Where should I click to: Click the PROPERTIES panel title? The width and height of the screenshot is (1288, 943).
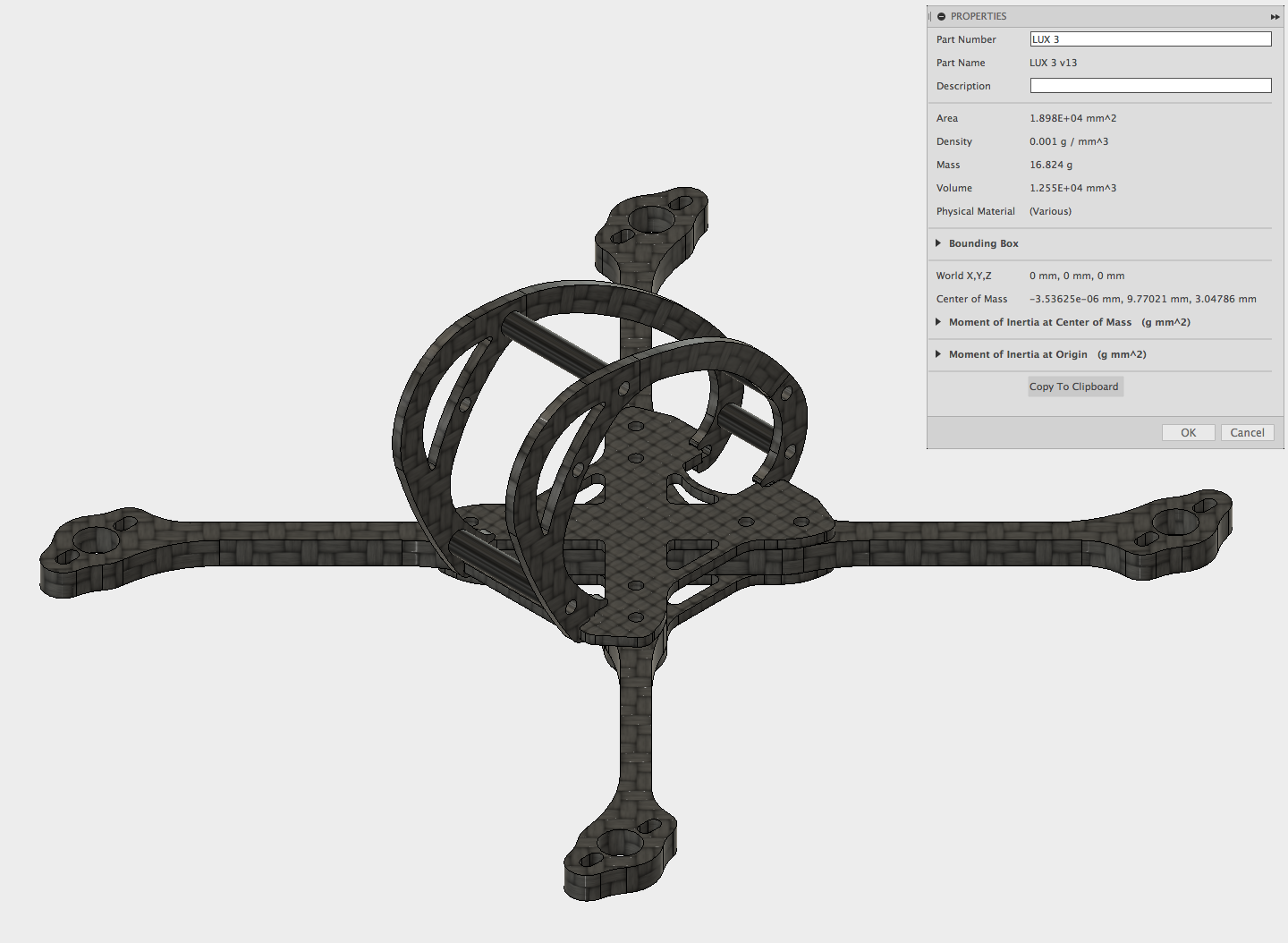point(979,16)
